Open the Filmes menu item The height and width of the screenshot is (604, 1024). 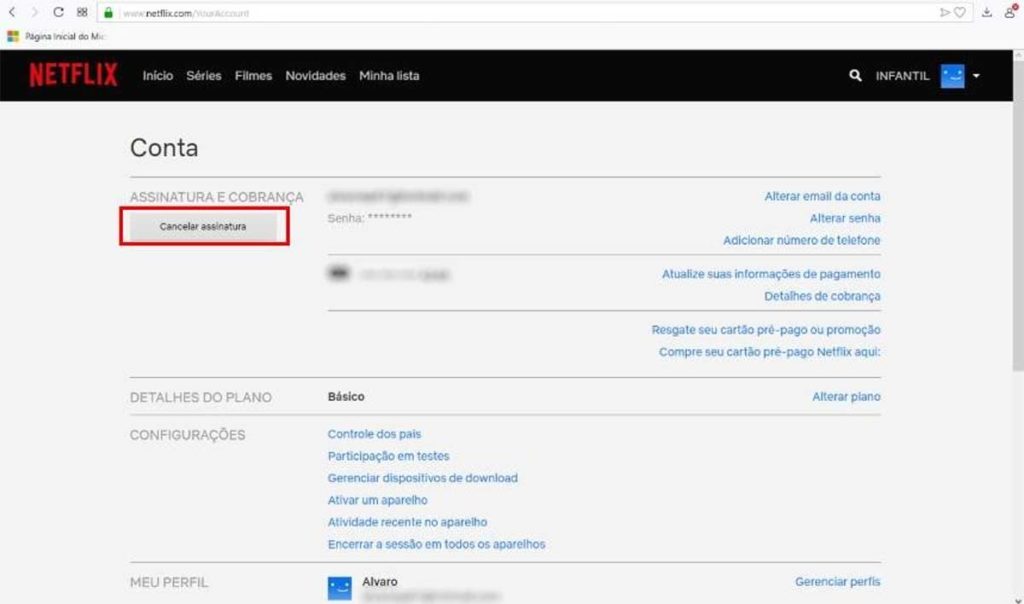[253, 76]
